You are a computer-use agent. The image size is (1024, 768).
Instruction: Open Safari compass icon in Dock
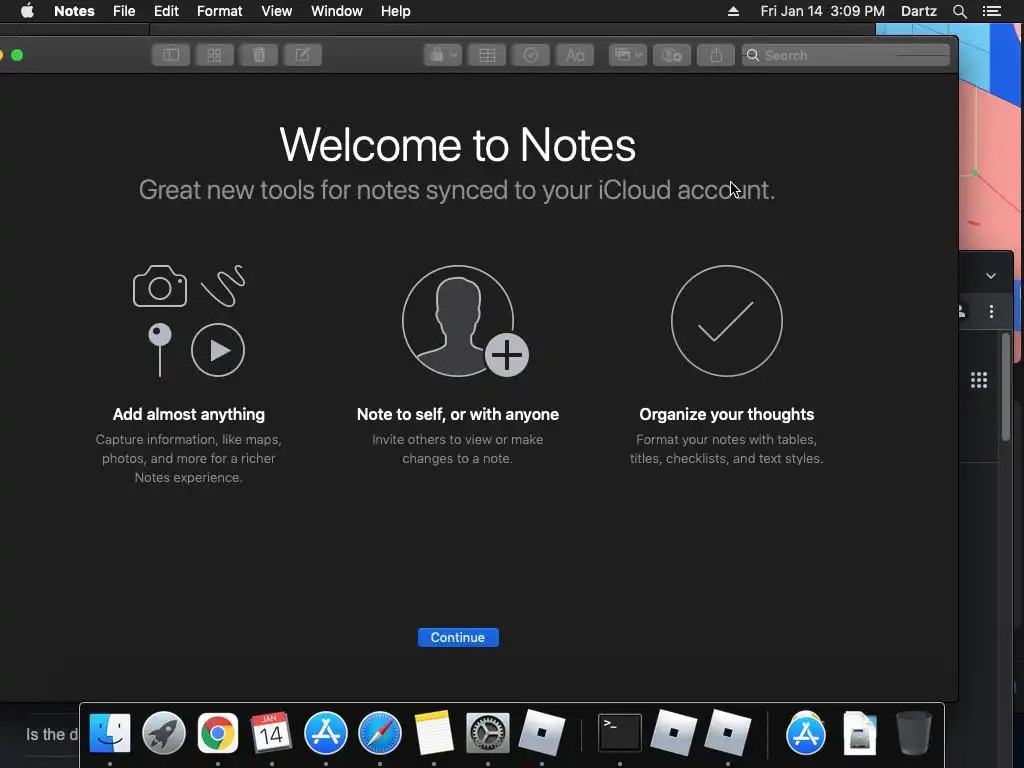tap(379, 733)
